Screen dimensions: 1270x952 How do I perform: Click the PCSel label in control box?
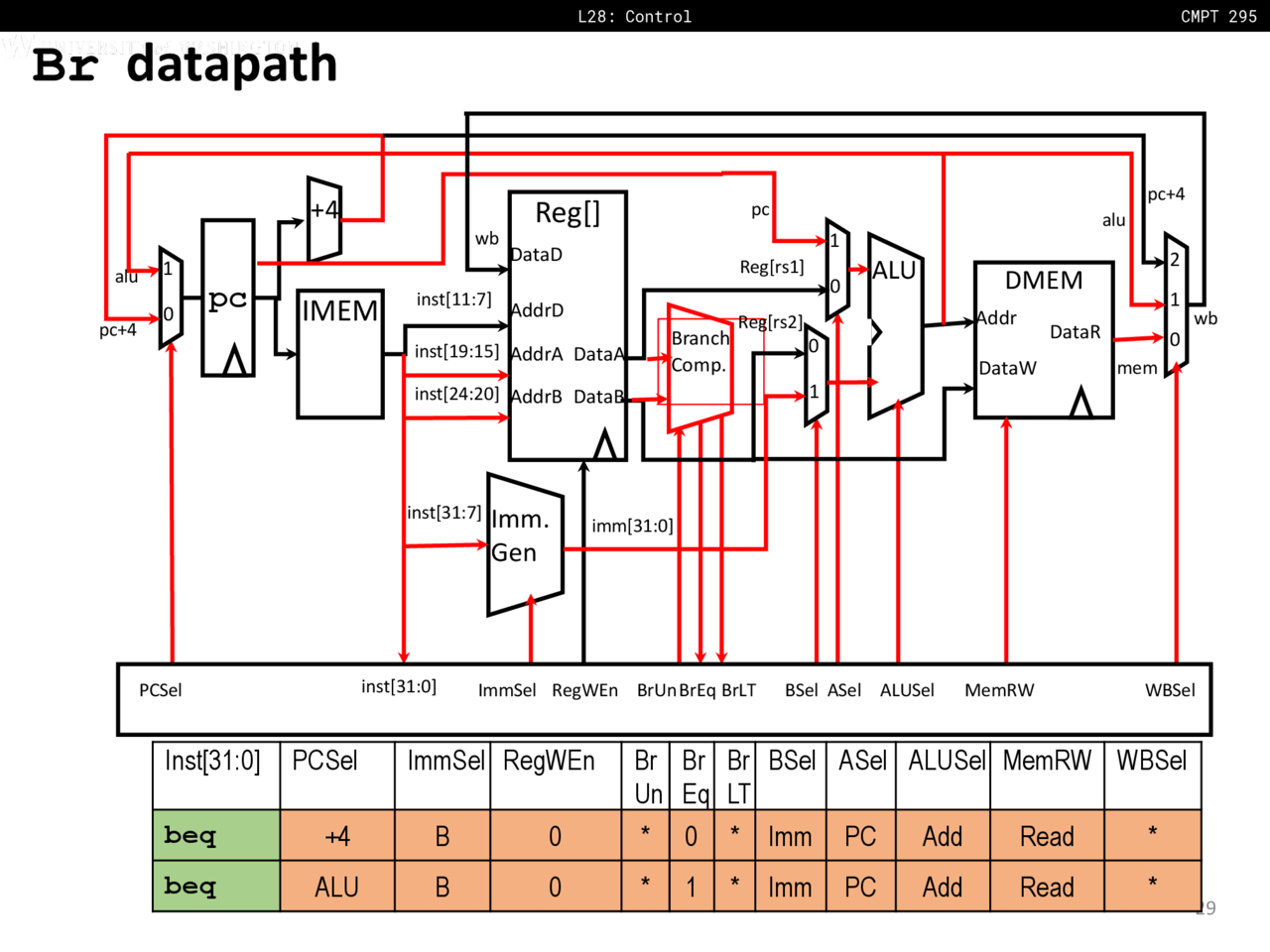[x=161, y=690]
